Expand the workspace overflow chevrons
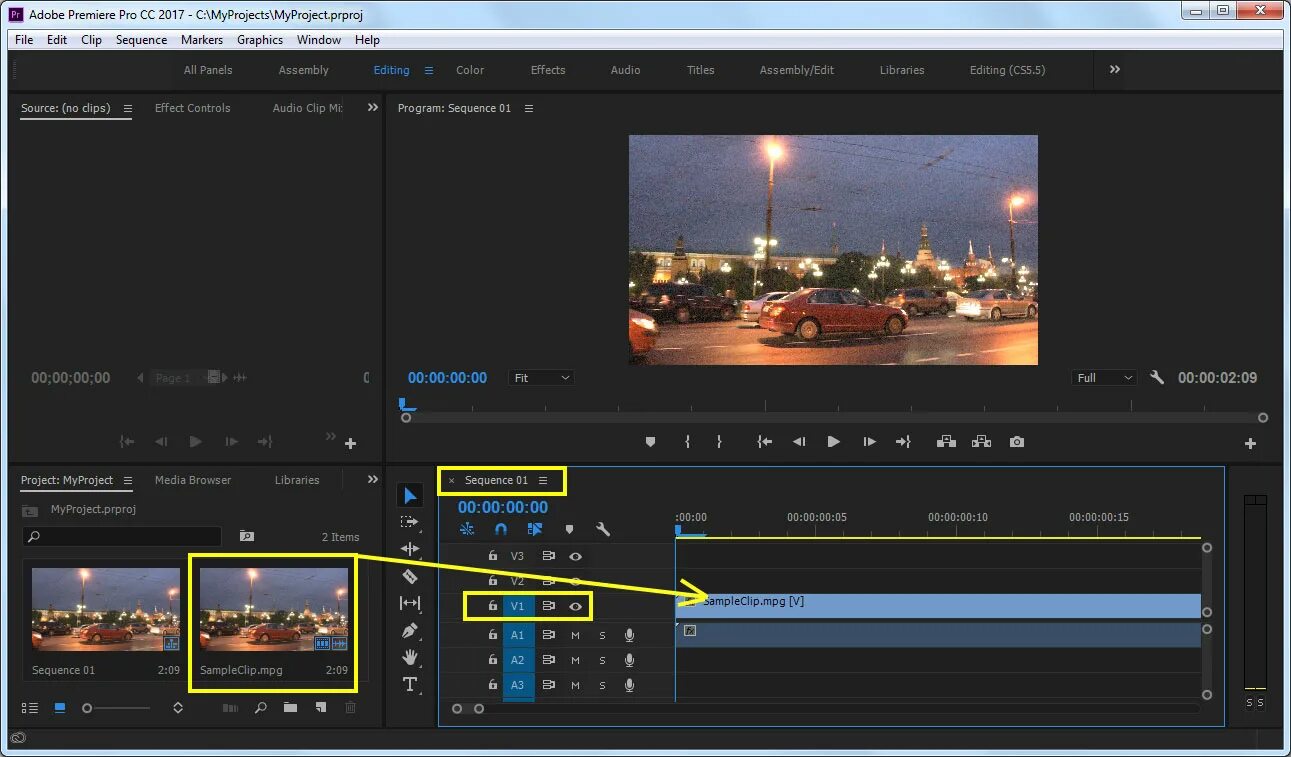Screen dimensions: 1291x757 (1115, 70)
